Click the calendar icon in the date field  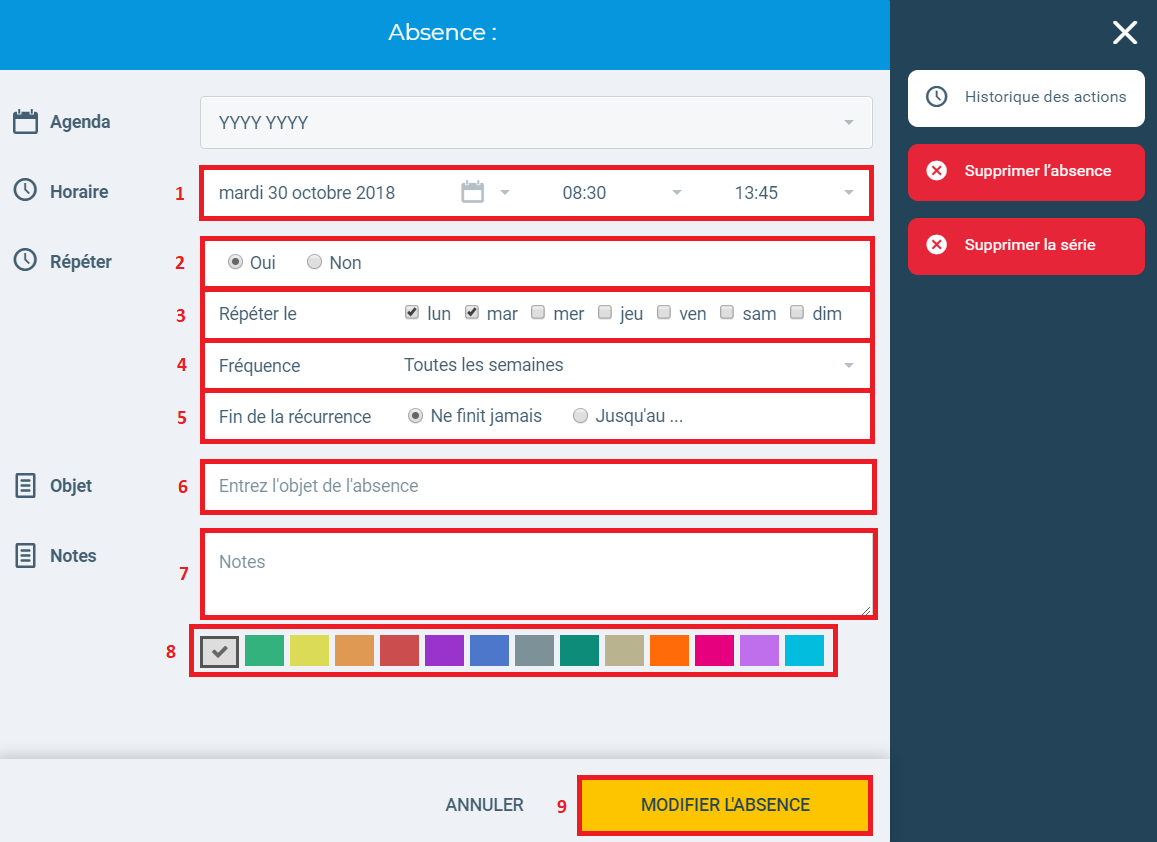[x=472, y=192]
